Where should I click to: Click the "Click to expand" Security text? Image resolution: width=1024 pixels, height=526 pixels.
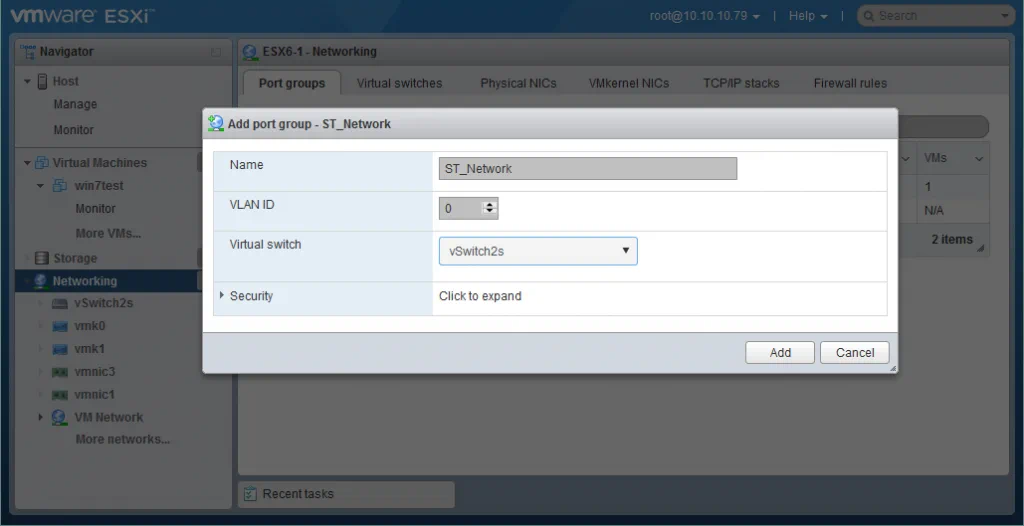[480, 296]
